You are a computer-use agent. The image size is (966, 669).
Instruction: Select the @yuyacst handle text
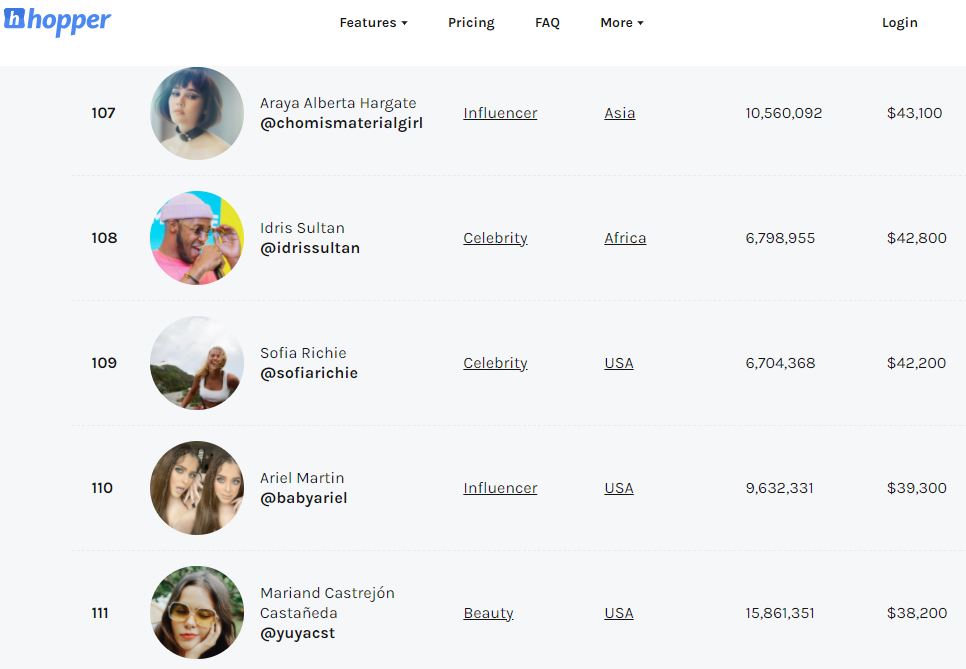[298, 633]
